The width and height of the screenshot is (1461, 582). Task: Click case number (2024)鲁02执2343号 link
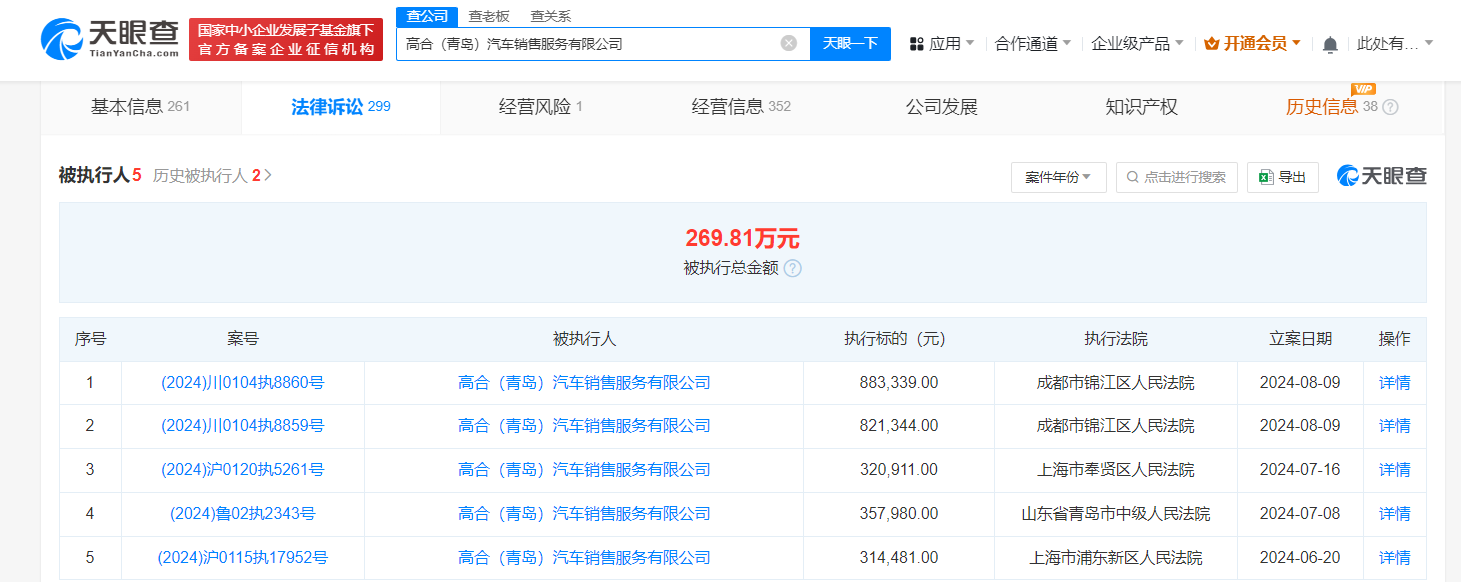coord(242,513)
